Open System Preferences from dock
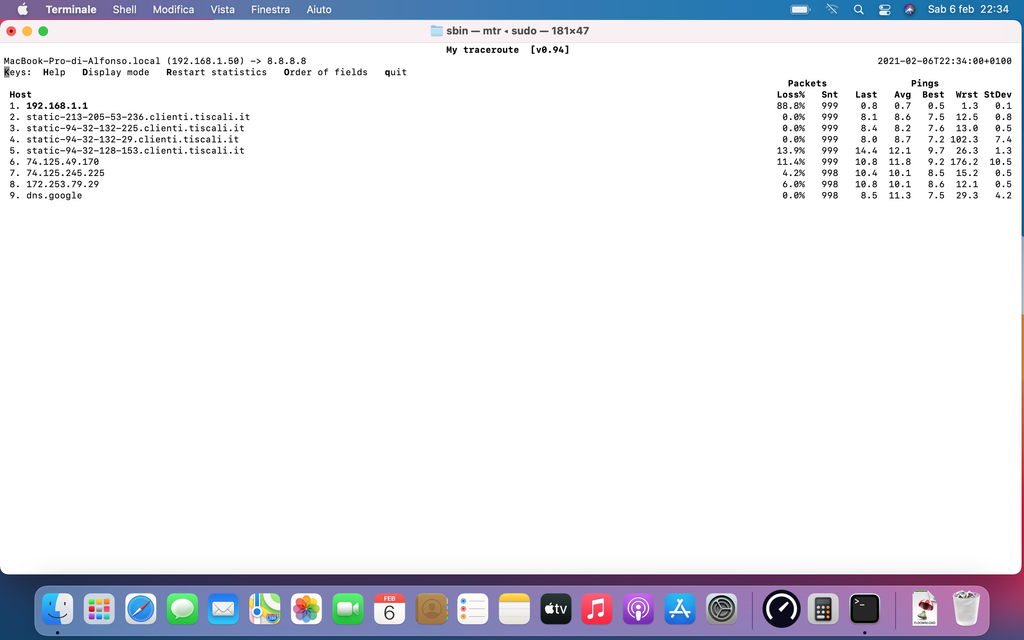This screenshot has width=1024, height=640. (x=722, y=608)
